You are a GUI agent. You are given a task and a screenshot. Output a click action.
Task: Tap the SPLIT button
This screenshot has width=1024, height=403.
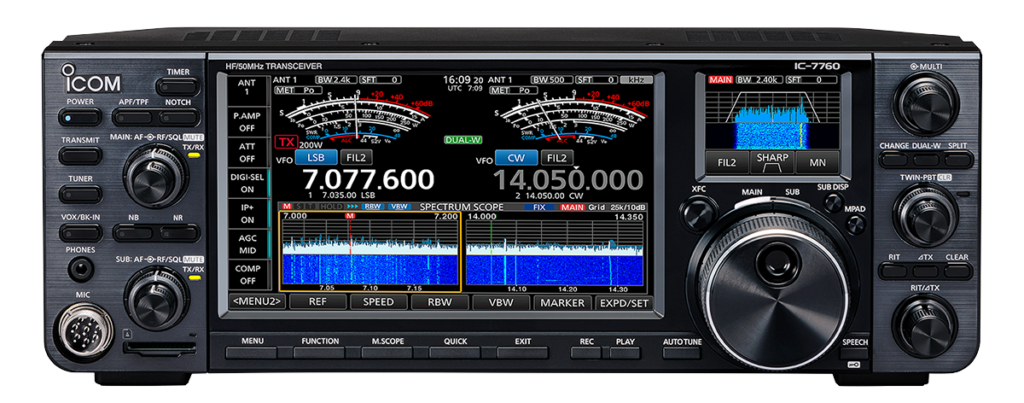(x=959, y=159)
